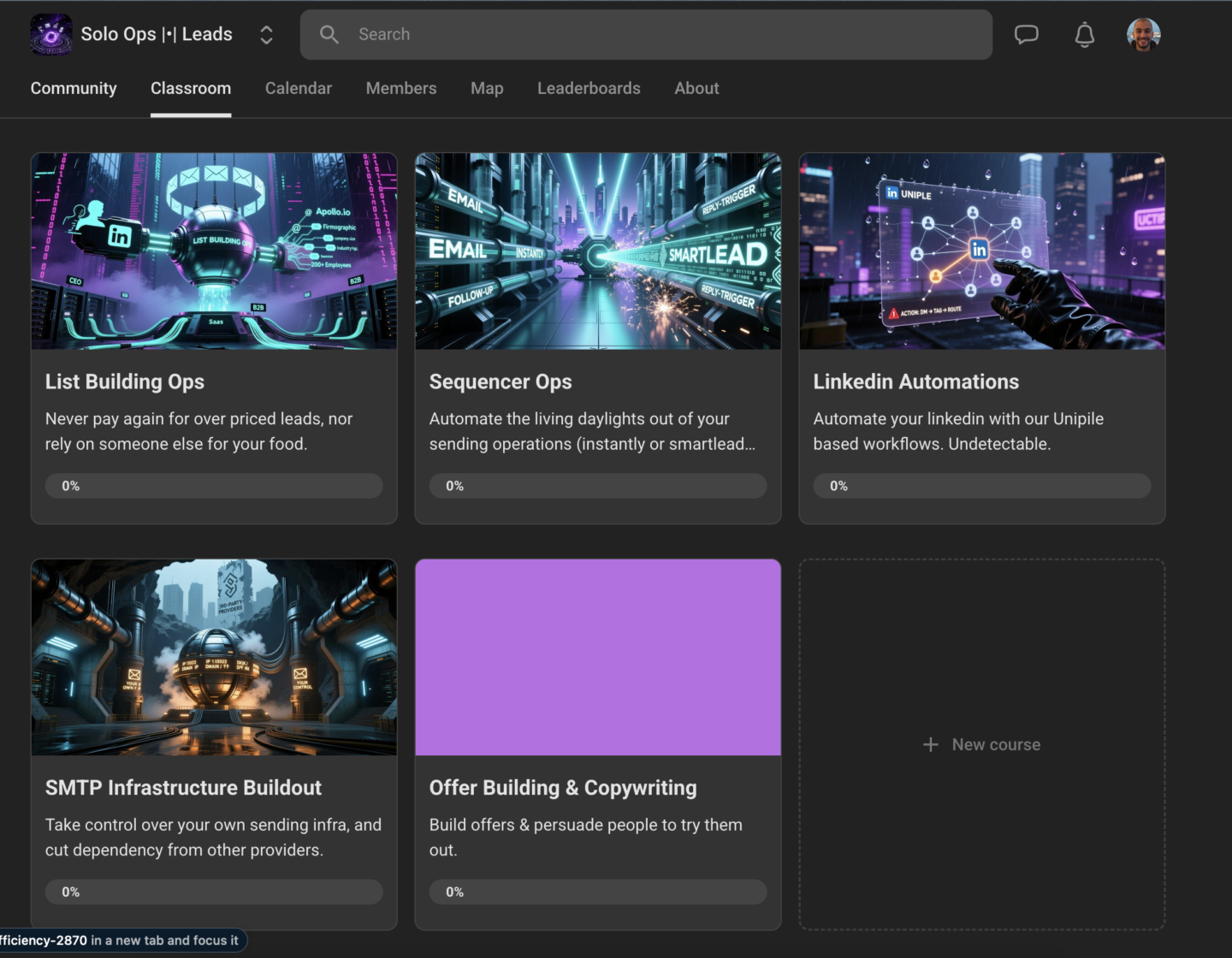Open SMTP Infrastructure Buildout course title
This screenshot has height=958, width=1232.
click(183, 788)
